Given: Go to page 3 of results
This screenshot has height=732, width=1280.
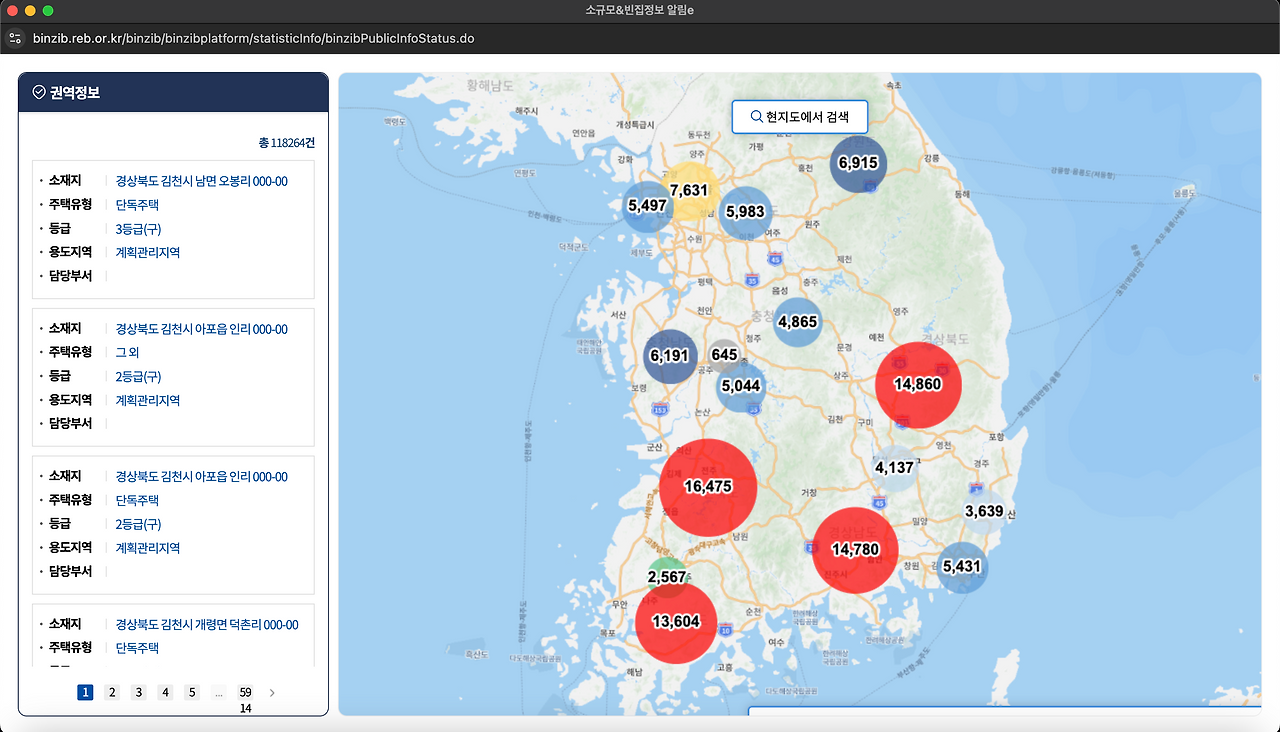Looking at the screenshot, I should (139, 692).
